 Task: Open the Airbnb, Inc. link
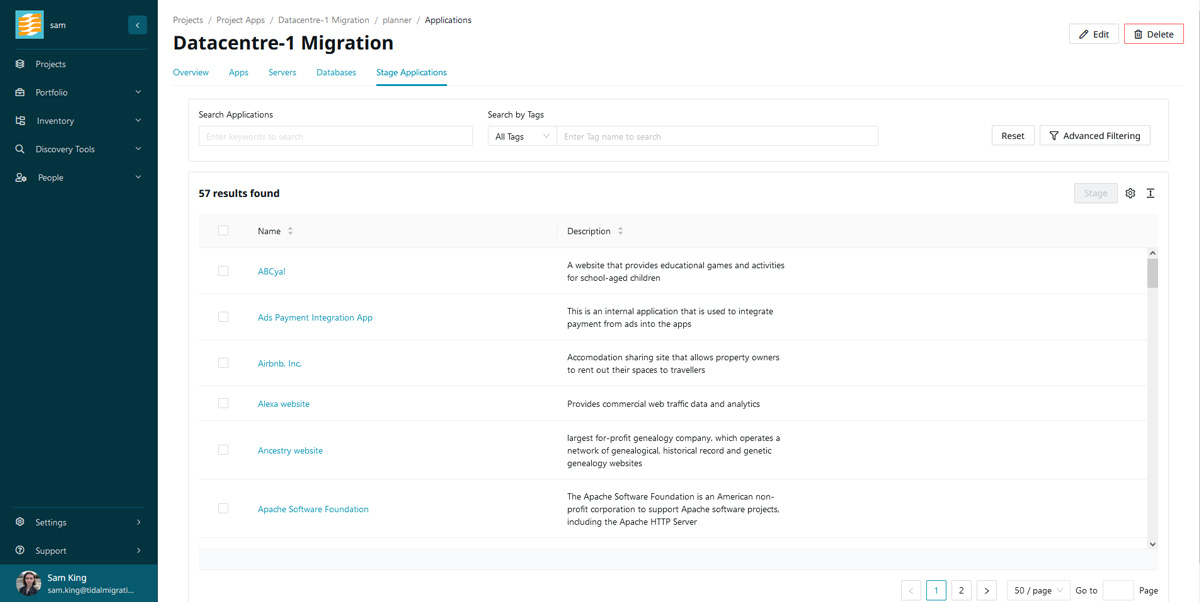(x=280, y=363)
